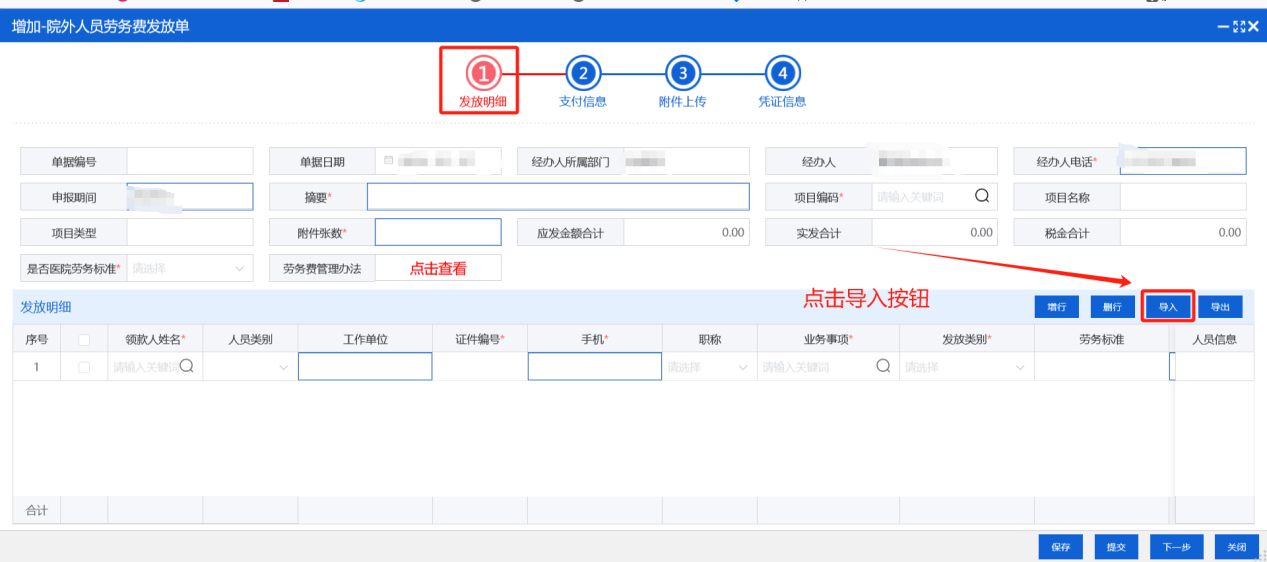This screenshot has width=1267, height=562.
Task: Open the 职称 dropdown in row 1
Action: coord(708,367)
